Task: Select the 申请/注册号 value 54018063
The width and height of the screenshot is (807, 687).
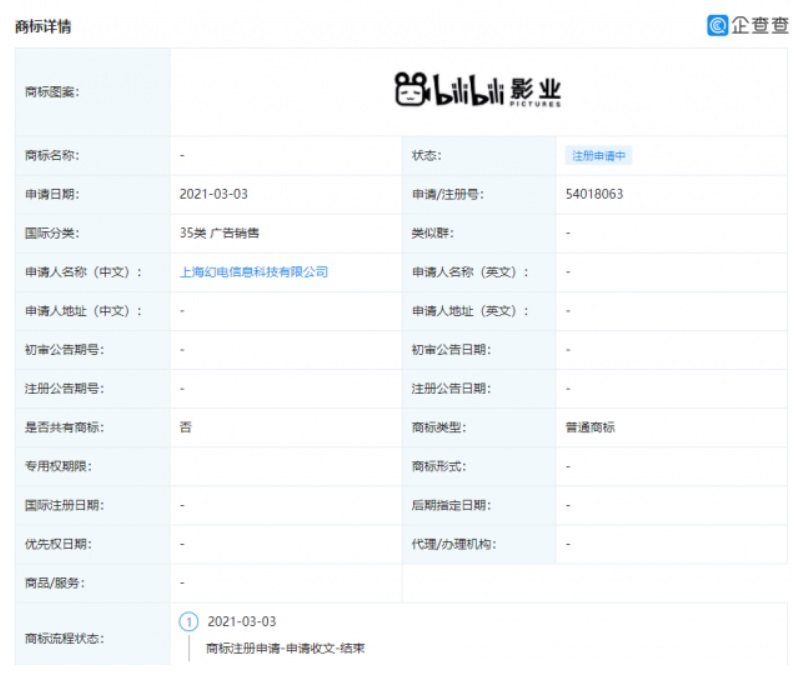Action: (x=593, y=194)
